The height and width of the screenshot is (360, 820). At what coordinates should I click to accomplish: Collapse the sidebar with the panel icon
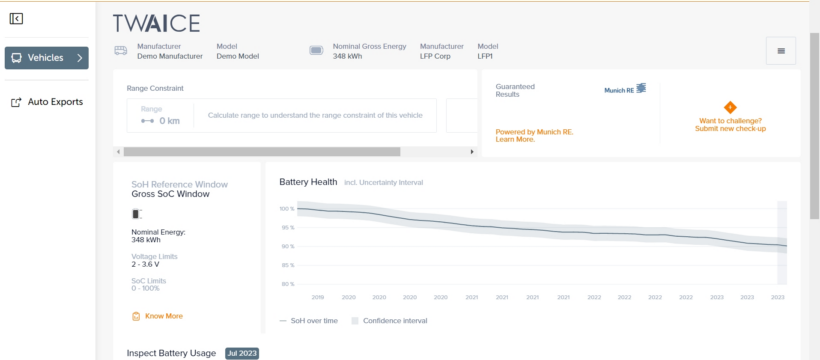coord(16,19)
